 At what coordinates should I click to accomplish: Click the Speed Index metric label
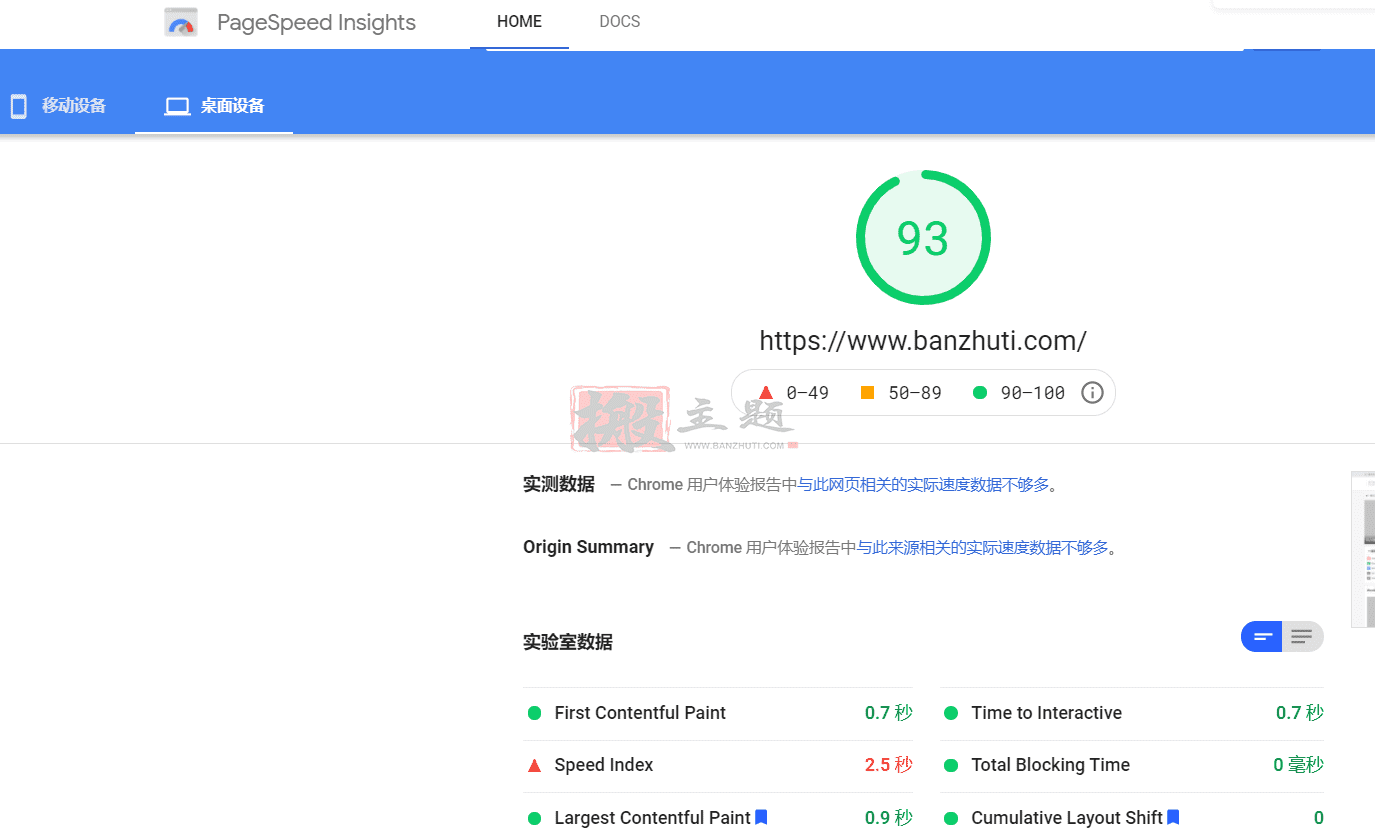(604, 765)
